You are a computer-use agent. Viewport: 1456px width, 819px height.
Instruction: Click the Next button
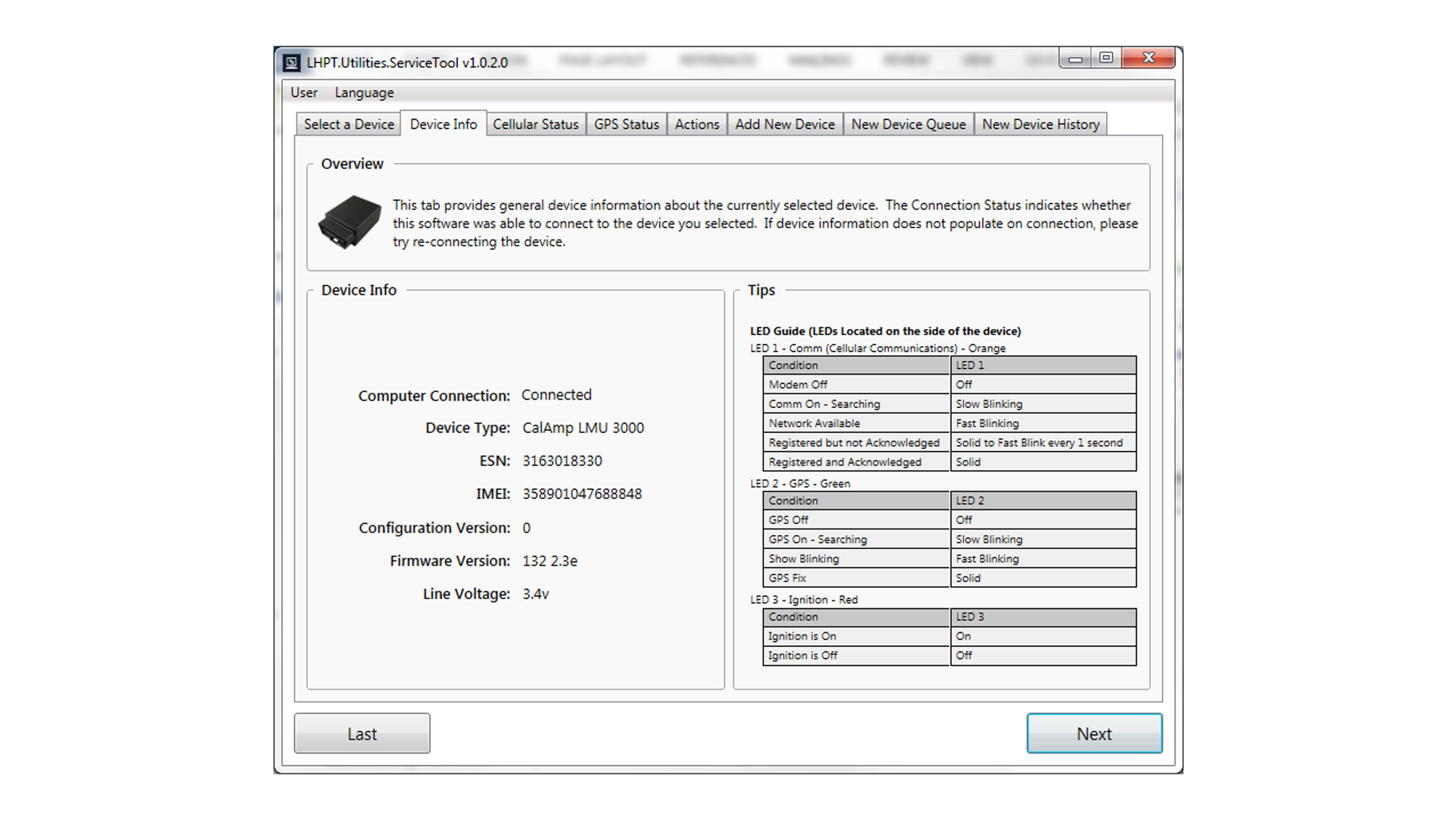point(1094,733)
